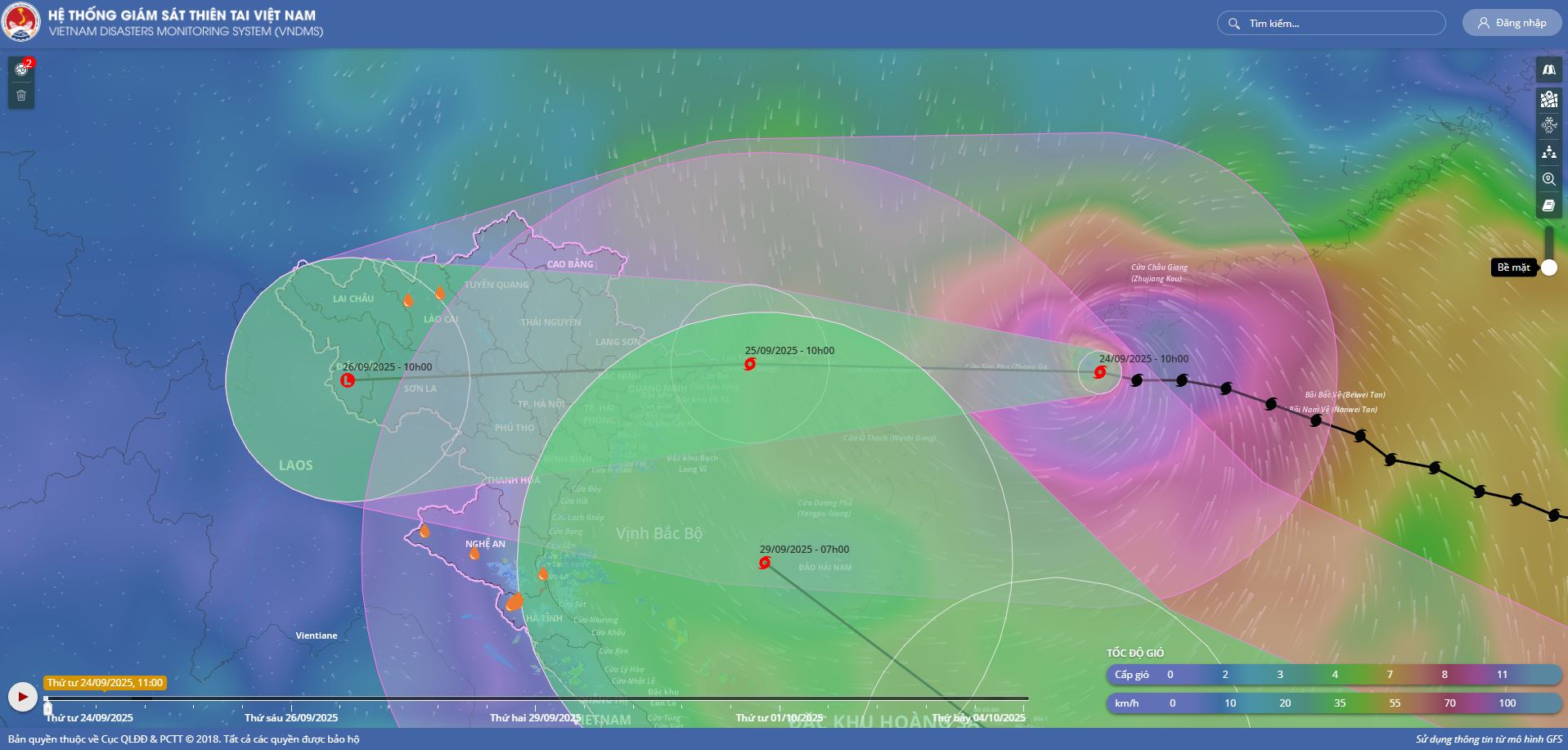
Task: Click the 29/09/2025 - 07h00 storm position
Action: click(x=765, y=563)
